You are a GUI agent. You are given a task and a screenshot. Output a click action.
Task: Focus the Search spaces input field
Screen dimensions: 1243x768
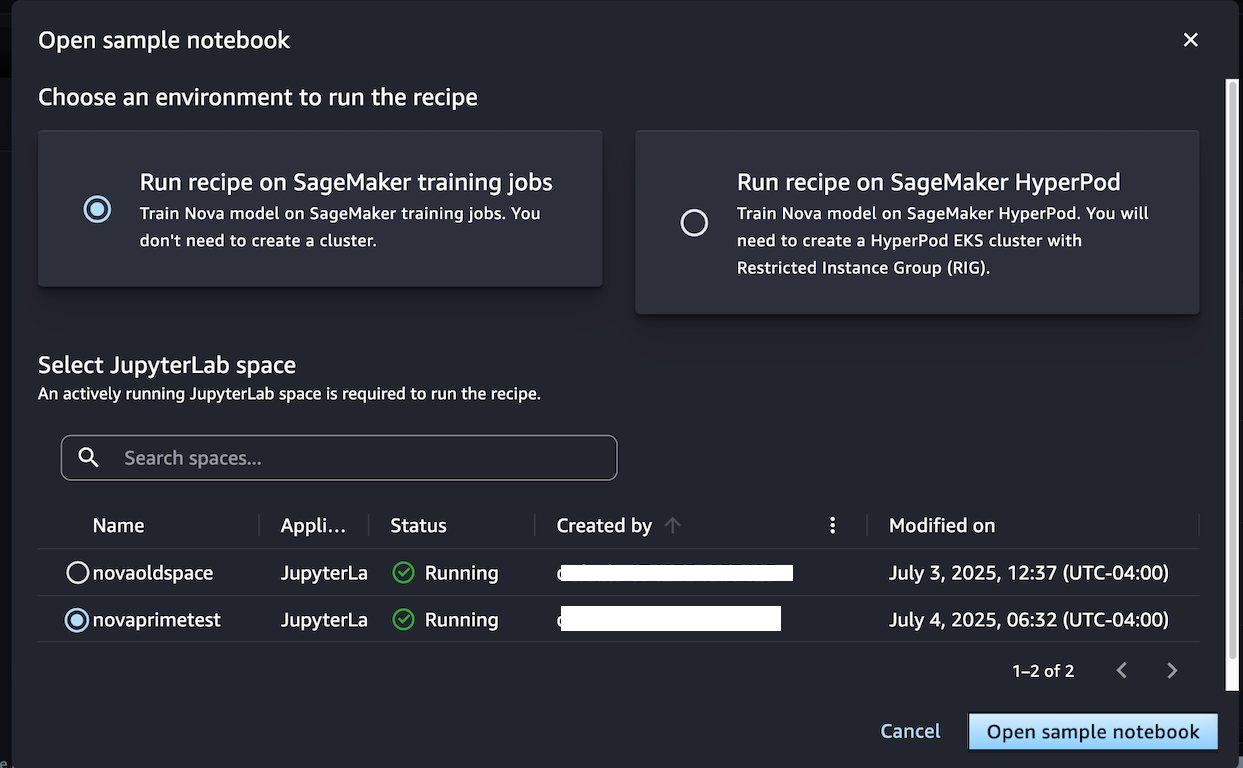360,458
